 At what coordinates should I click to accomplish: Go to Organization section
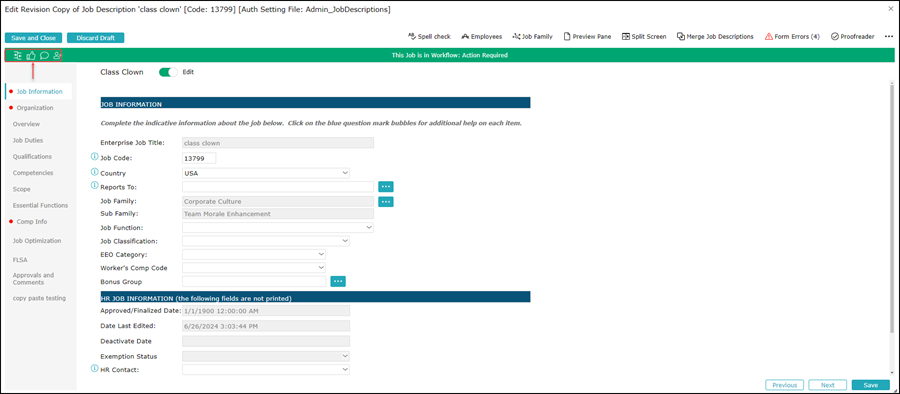pos(34,107)
